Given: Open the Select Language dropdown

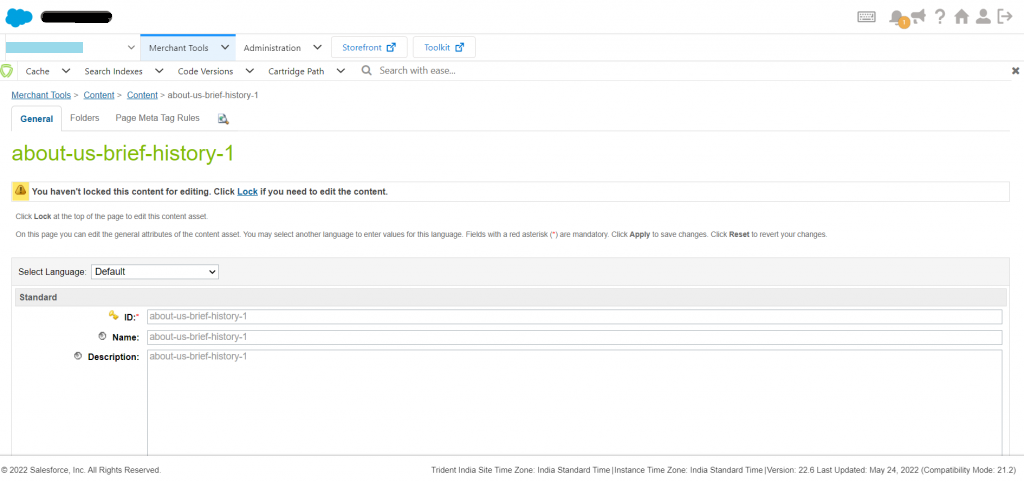Looking at the screenshot, I should coord(154,272).
